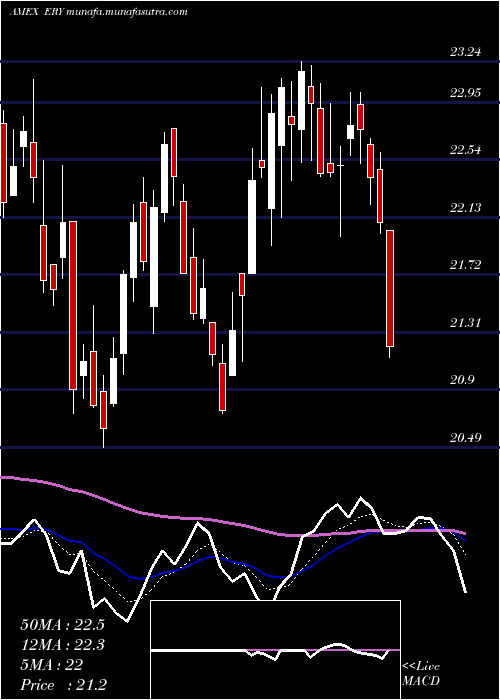Click the AMEX ERY munafa.munafasutra.com title text
500x700 pixels.
click(98, 12)
